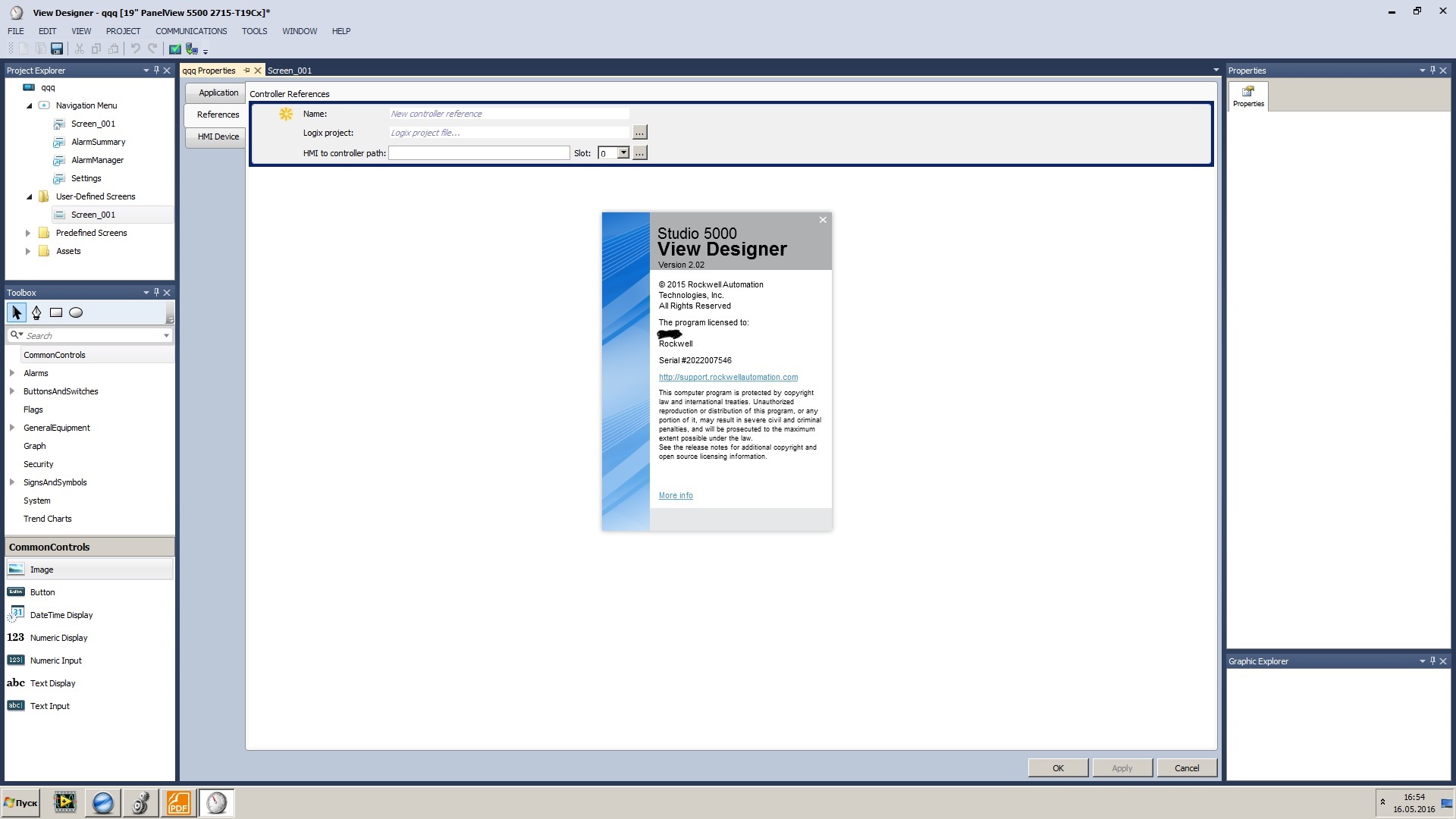Click the download to HMI device toolbar icon
1456x819 pixels.
click(x=192, y=49)
